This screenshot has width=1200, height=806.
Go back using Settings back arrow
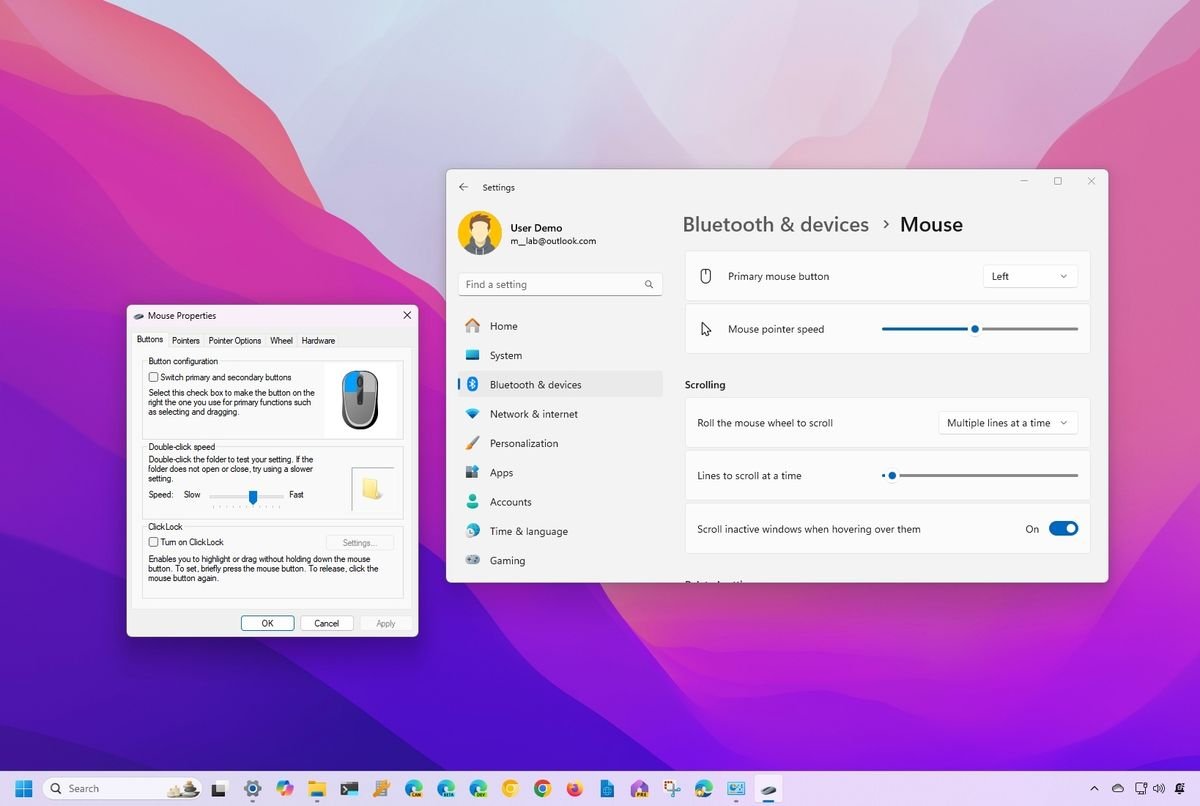coord(463,187)
